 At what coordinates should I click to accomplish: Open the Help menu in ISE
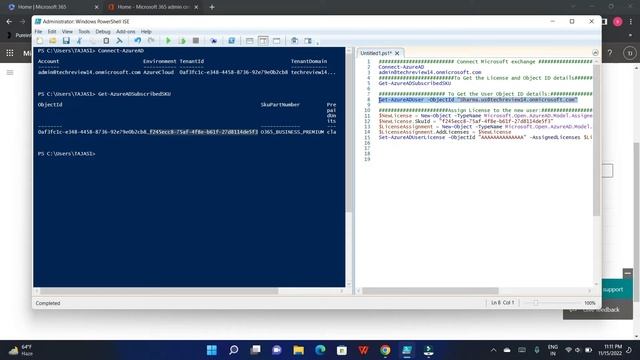coord(146,31)
